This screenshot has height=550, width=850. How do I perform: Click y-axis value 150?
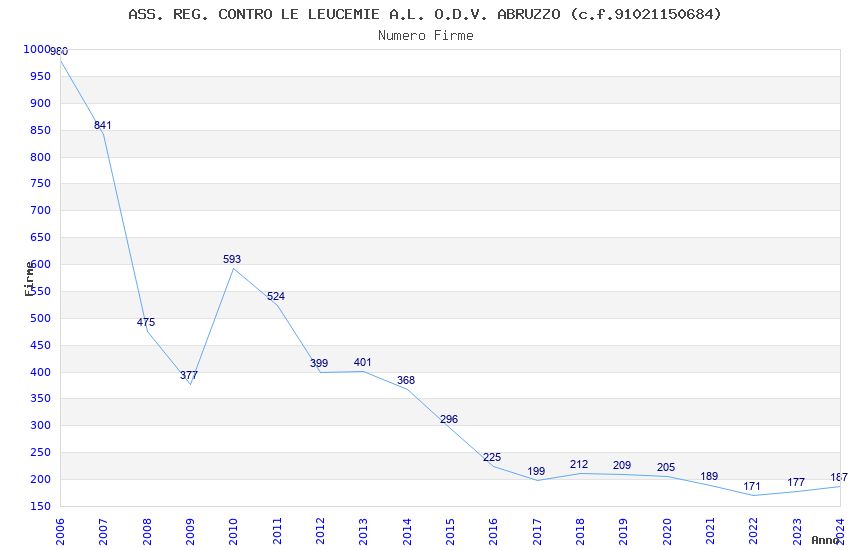(x=41, y=506)
